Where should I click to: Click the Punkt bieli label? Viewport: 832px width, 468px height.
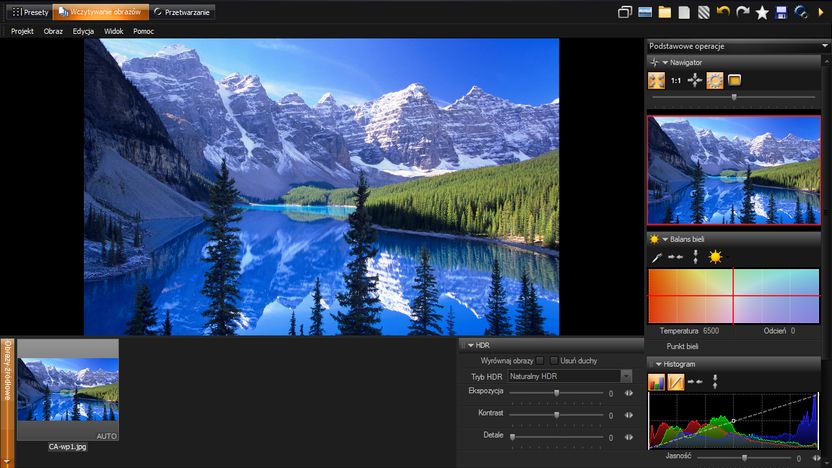682,346
